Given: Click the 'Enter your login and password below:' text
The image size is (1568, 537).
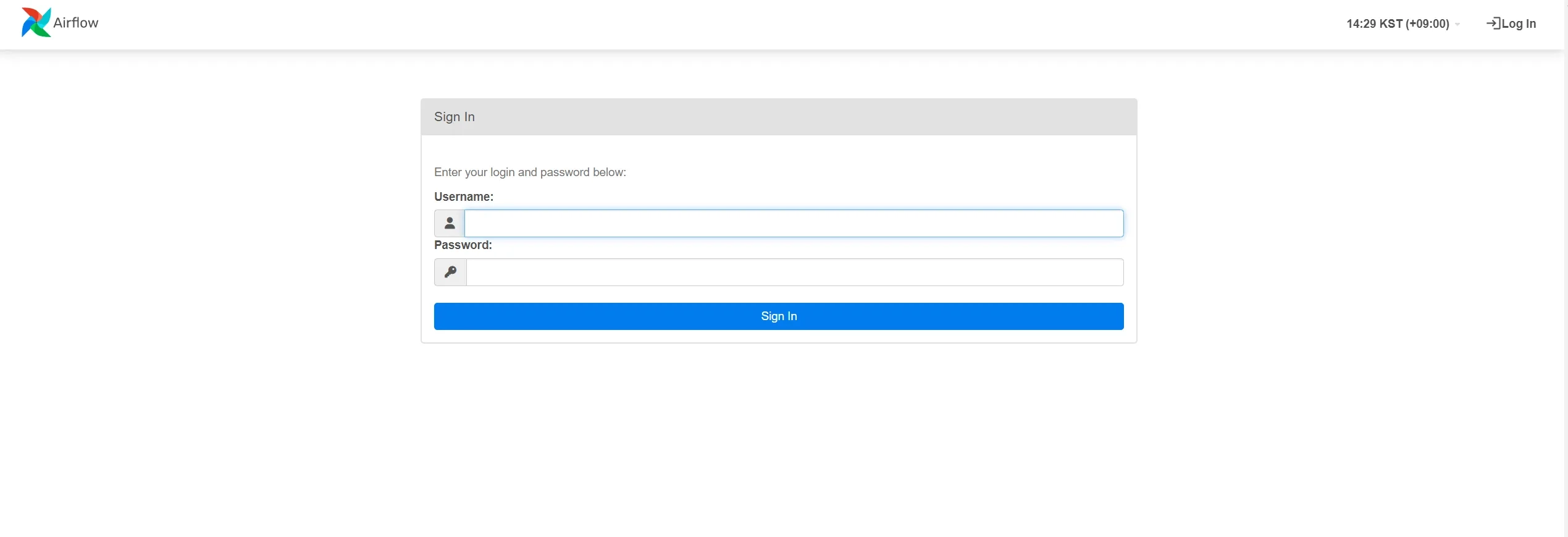Looking at the screenshot, I should tap(530, 172).
